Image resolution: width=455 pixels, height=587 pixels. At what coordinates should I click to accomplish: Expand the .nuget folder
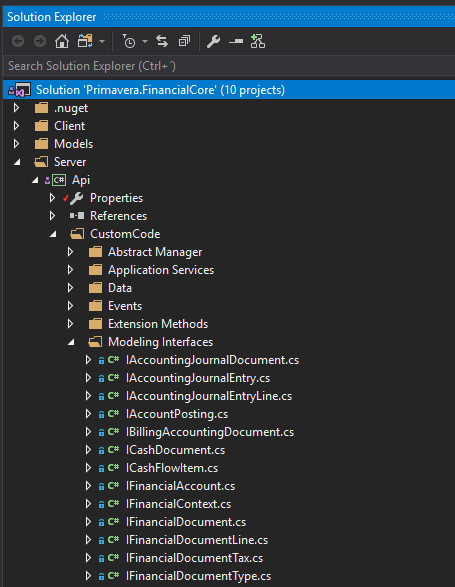click(16, 108)
